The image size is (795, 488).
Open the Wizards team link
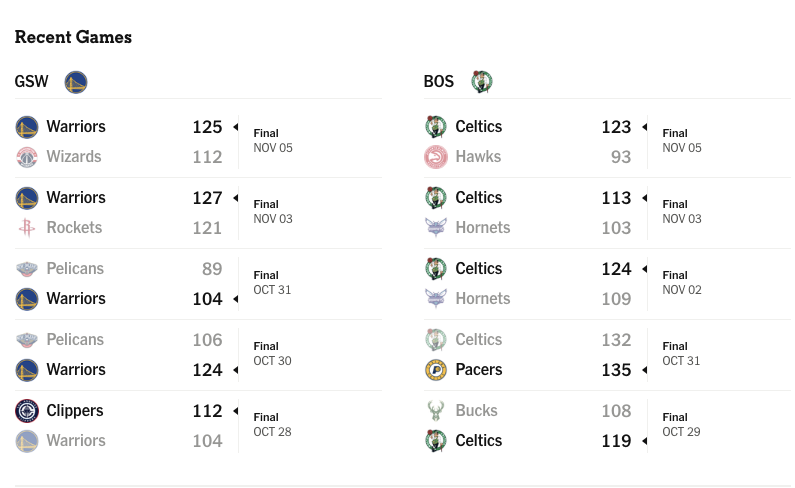74,157
